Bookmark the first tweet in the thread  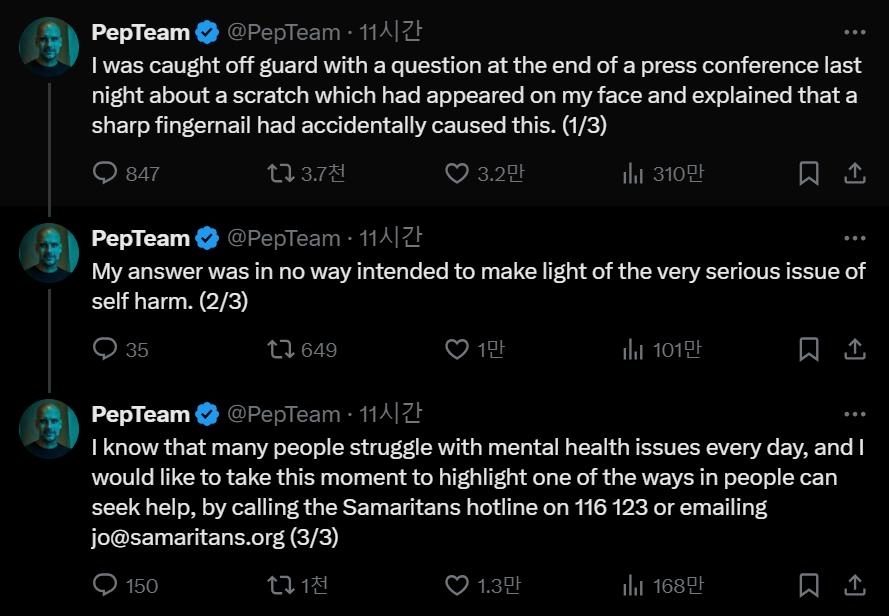tap(809, 174)
